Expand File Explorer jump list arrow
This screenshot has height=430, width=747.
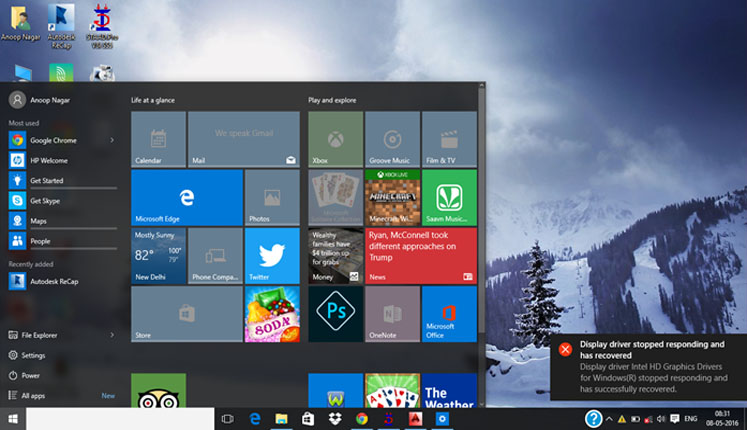[112, 335]
